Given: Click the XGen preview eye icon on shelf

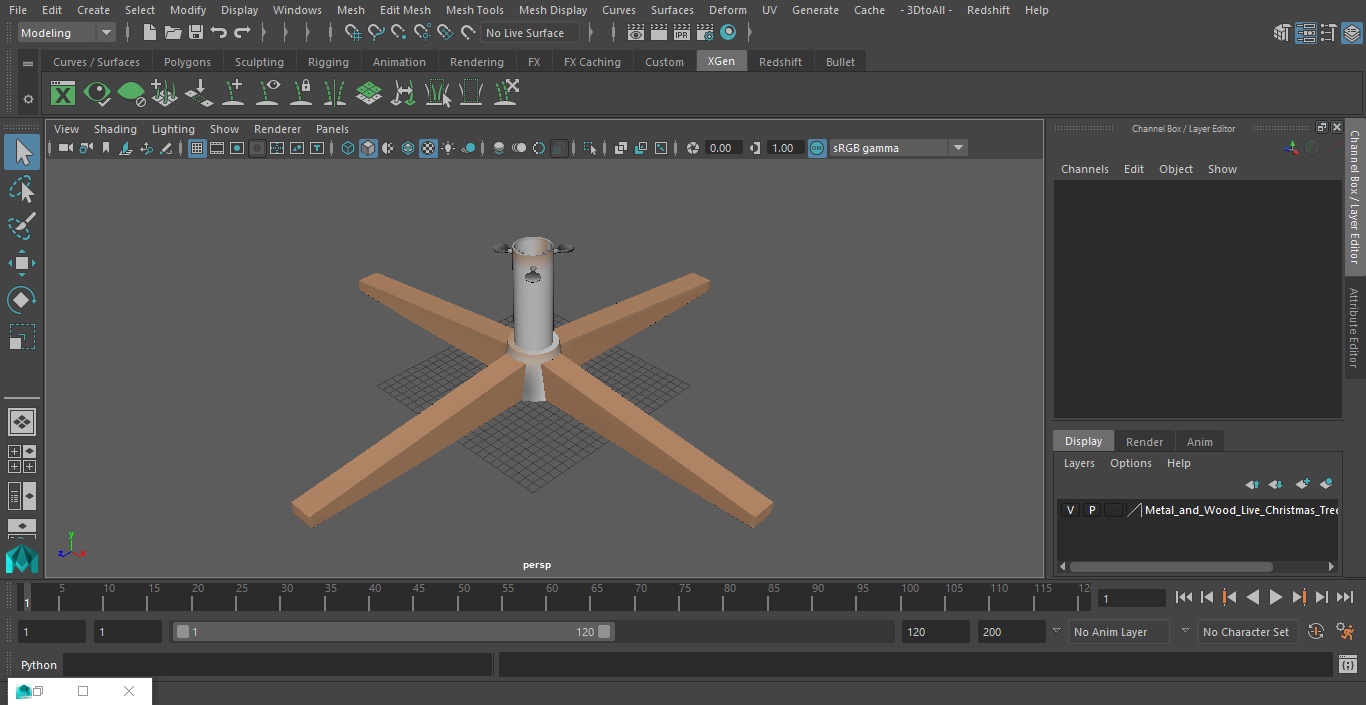Looking at the screenshot, I should [97, 94].
